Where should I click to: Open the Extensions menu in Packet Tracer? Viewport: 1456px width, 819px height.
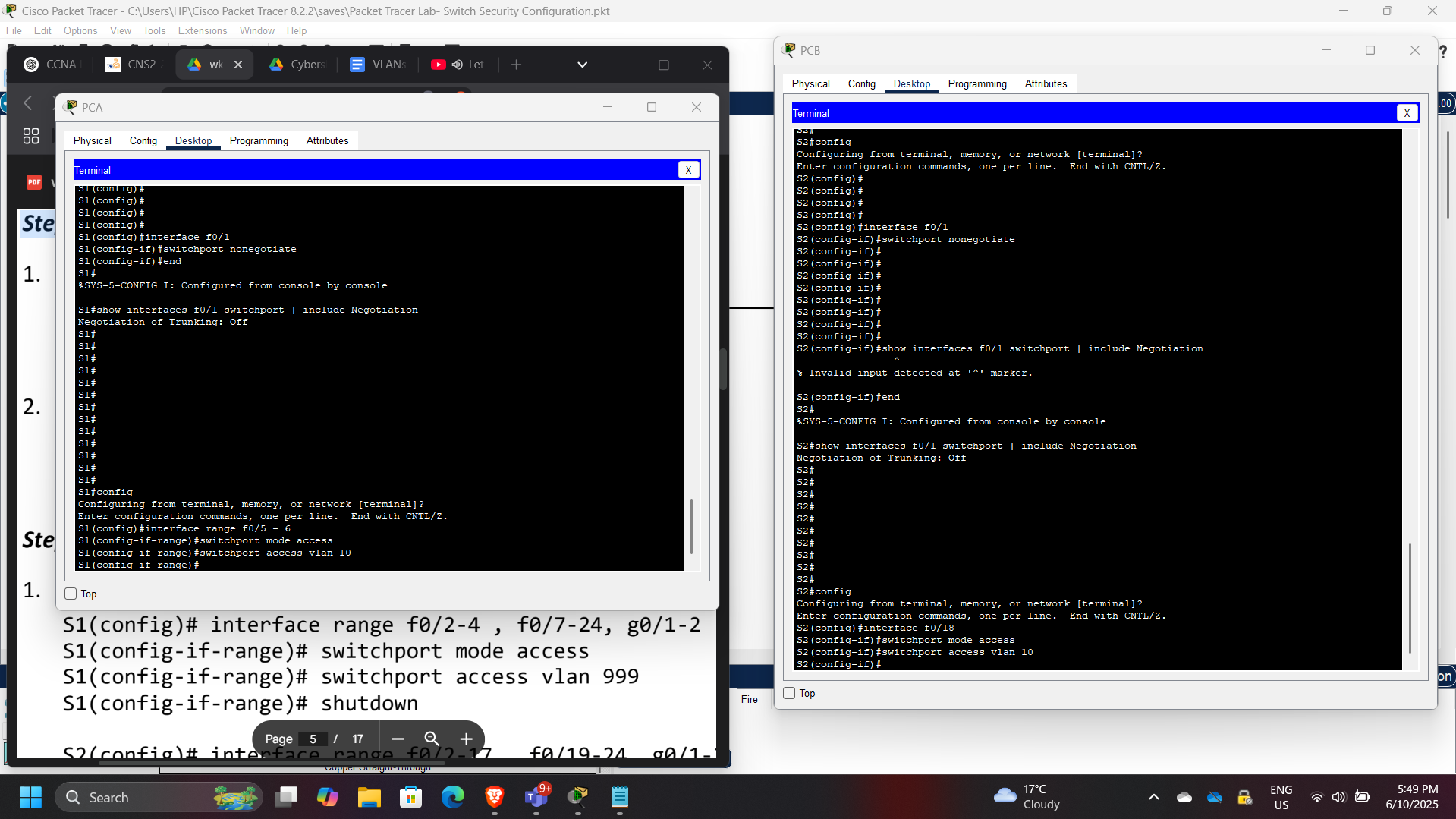pyautogui.click(x=202, y=30)
